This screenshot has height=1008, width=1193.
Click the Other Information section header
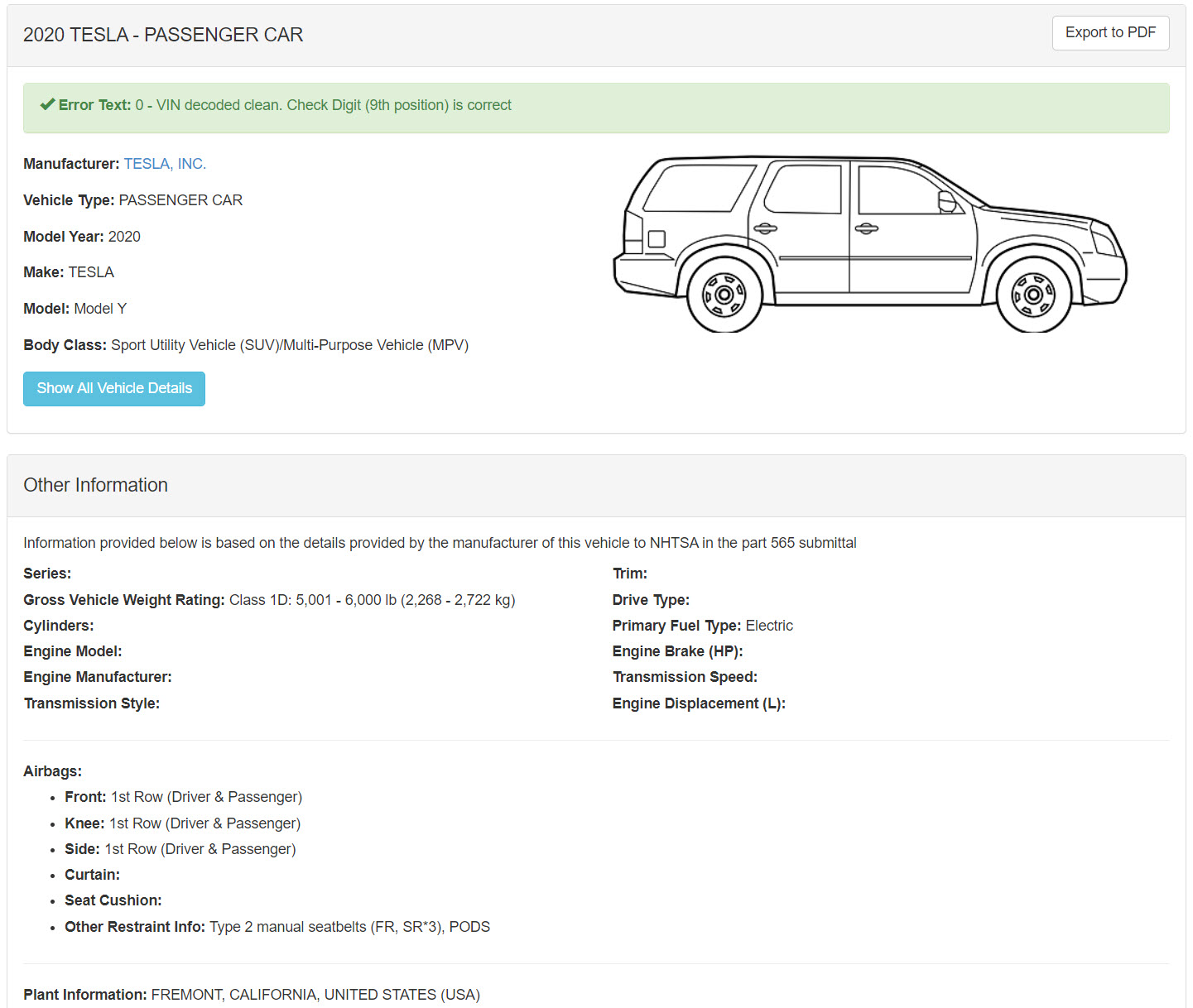[x=95, y=485]
